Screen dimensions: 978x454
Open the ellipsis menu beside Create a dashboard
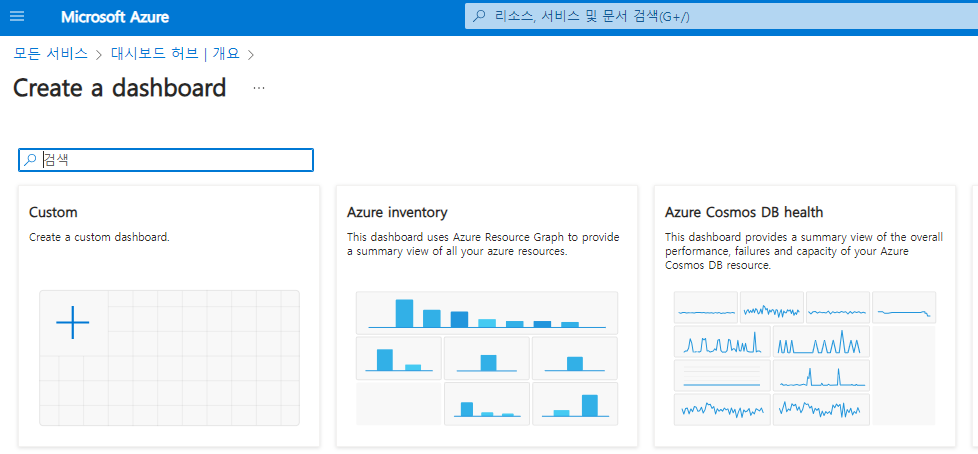pyautogui.click(x=259, y=88)
